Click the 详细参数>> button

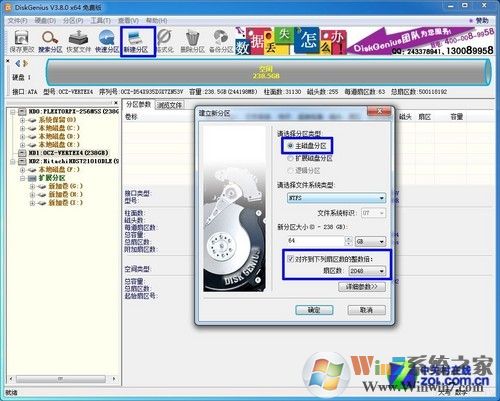362,287
